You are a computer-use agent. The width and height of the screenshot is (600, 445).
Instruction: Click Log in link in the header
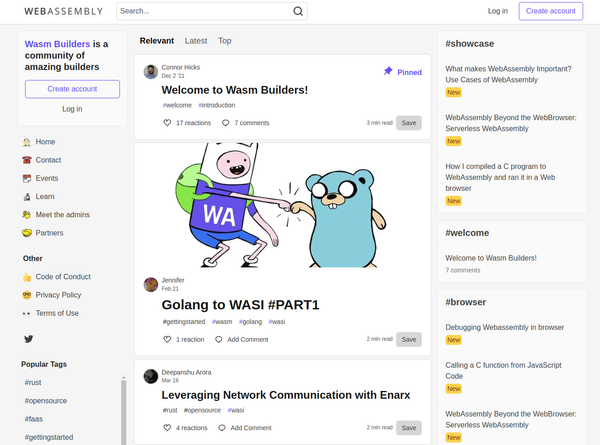[x=497, y=11]
